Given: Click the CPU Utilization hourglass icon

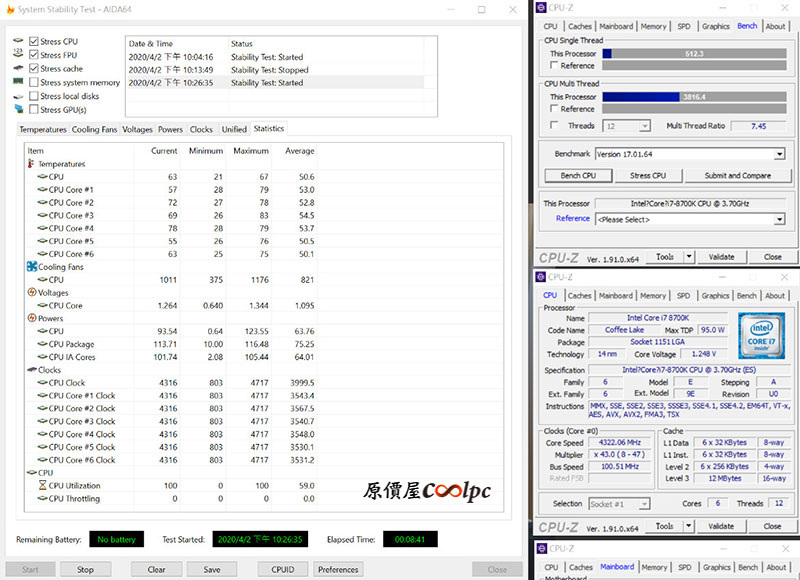Looking at the screenshot, I should point(42,485).
